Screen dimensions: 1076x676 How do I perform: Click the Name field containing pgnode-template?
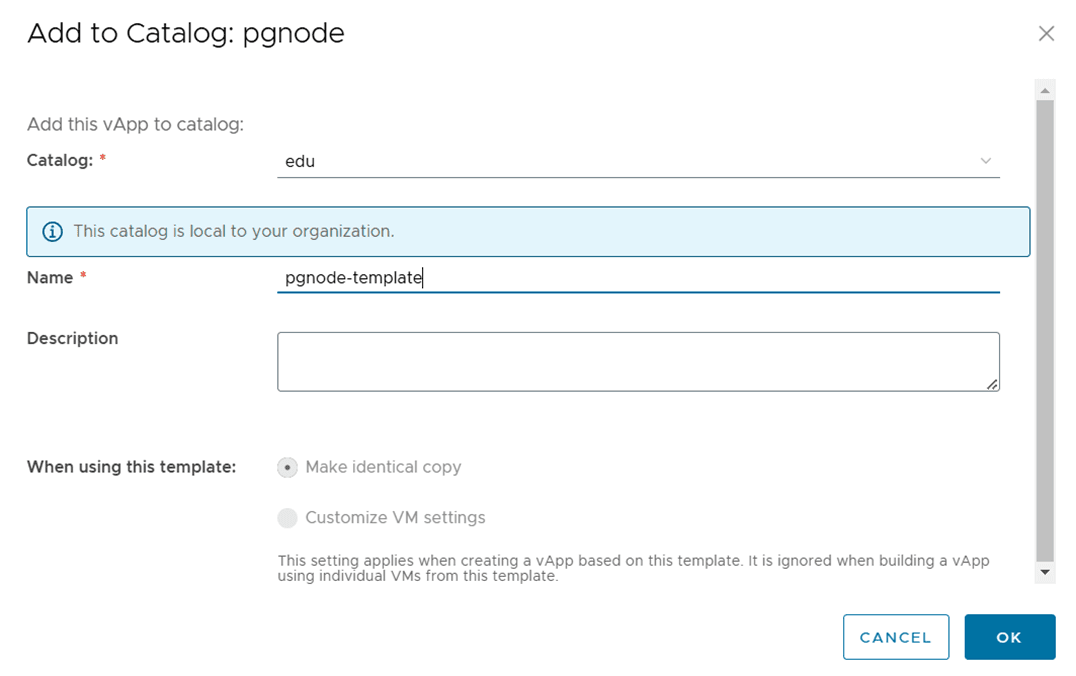coord(638,278)
